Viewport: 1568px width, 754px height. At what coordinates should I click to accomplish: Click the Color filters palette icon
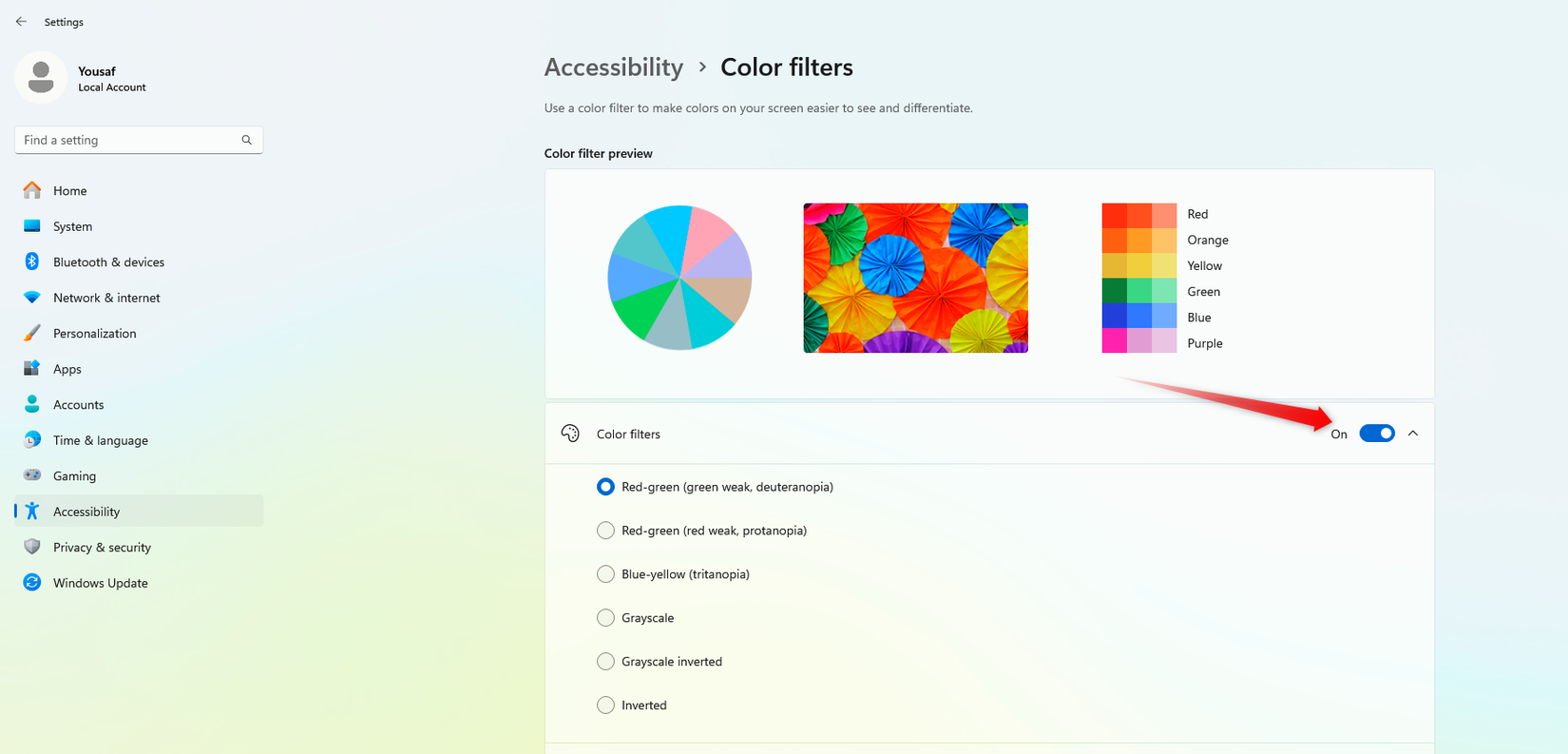(570, 433)
